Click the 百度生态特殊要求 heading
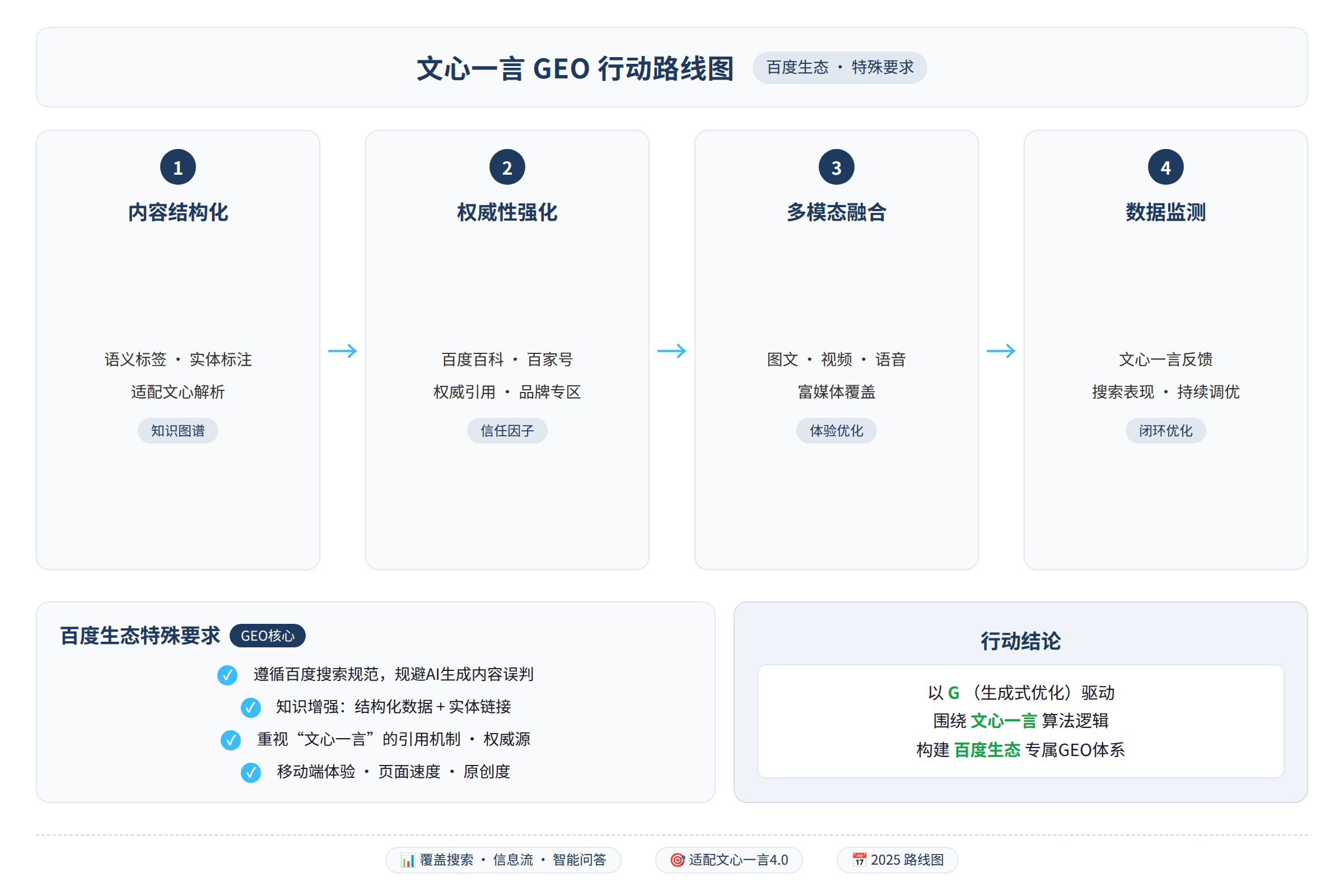The image size is (1344, 896). point(140,636)
